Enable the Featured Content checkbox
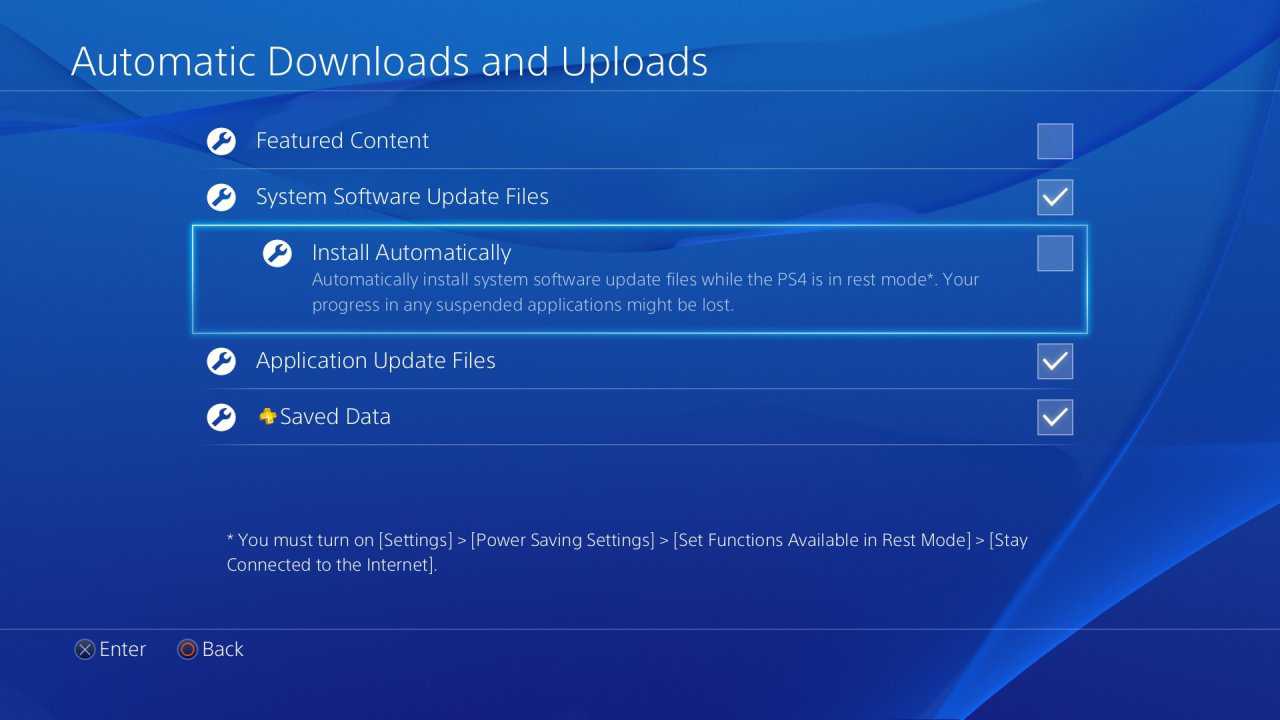Viewport: 1280px width, 720px height. pos(1055,141)
